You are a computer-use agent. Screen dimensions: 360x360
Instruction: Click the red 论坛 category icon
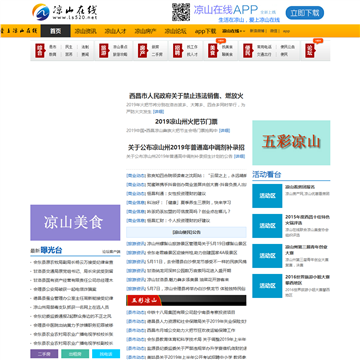(310, 51)
